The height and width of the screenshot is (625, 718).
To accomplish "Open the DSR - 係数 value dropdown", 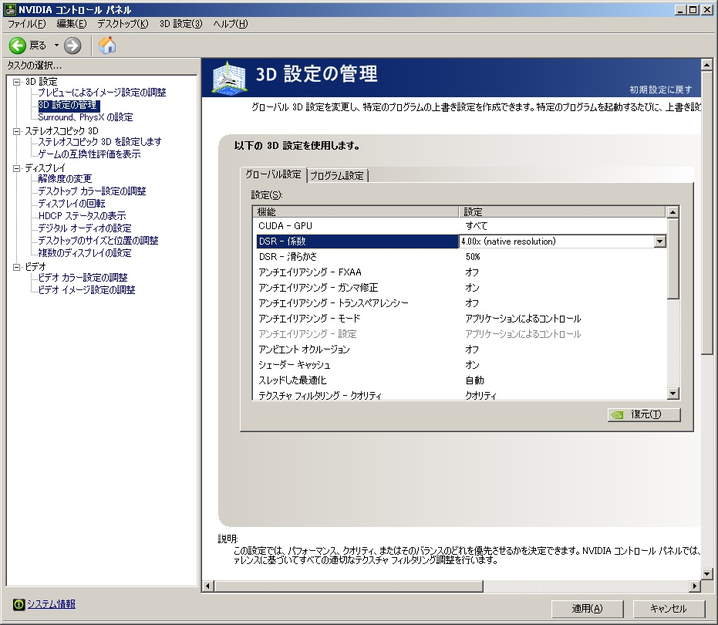I will 659,241.
